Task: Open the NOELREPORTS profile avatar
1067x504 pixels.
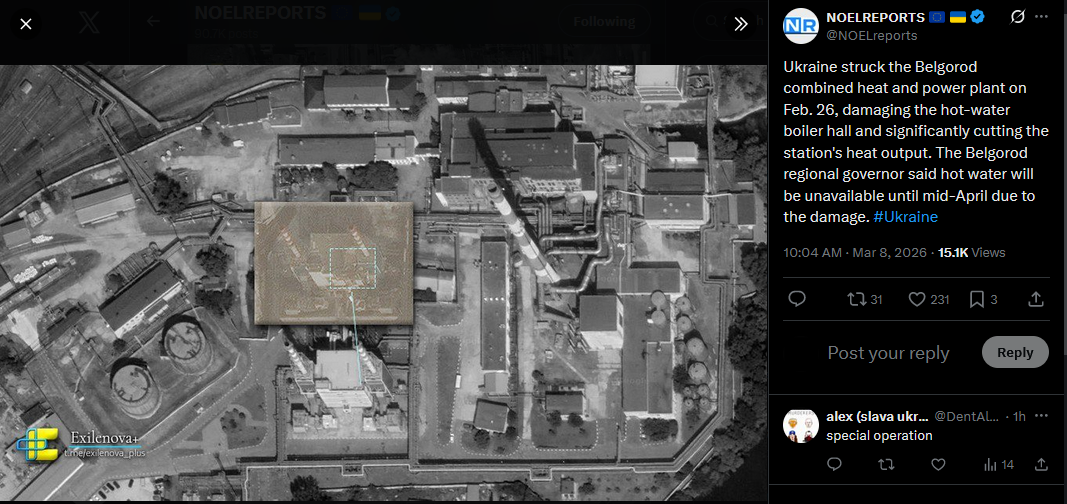Action: pyautogui.click(x=801, y=26)
